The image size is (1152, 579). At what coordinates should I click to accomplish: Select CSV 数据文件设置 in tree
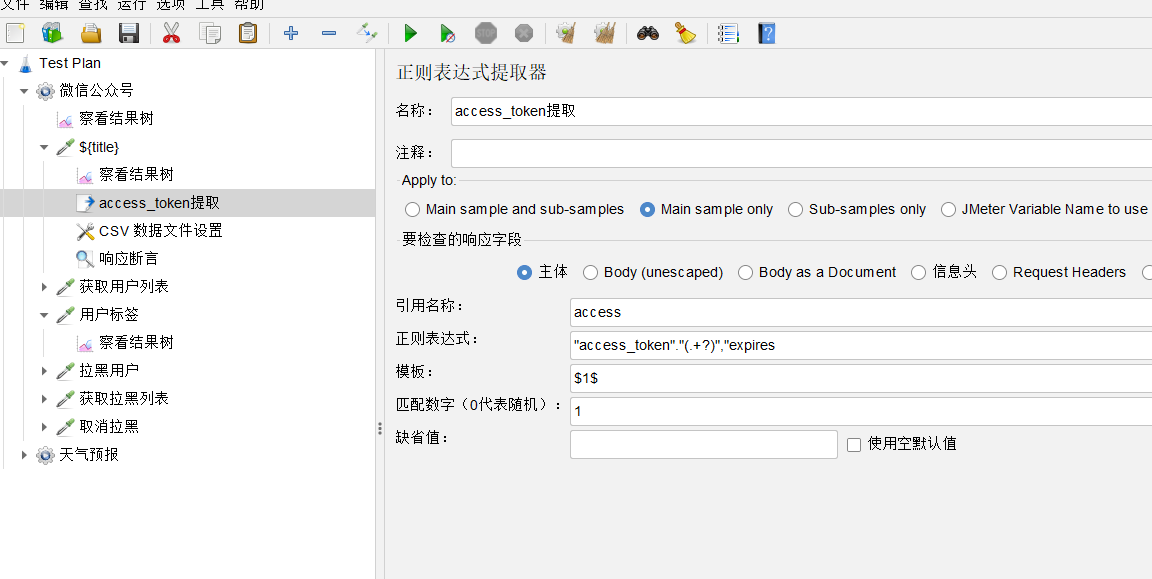click(160, 231)
